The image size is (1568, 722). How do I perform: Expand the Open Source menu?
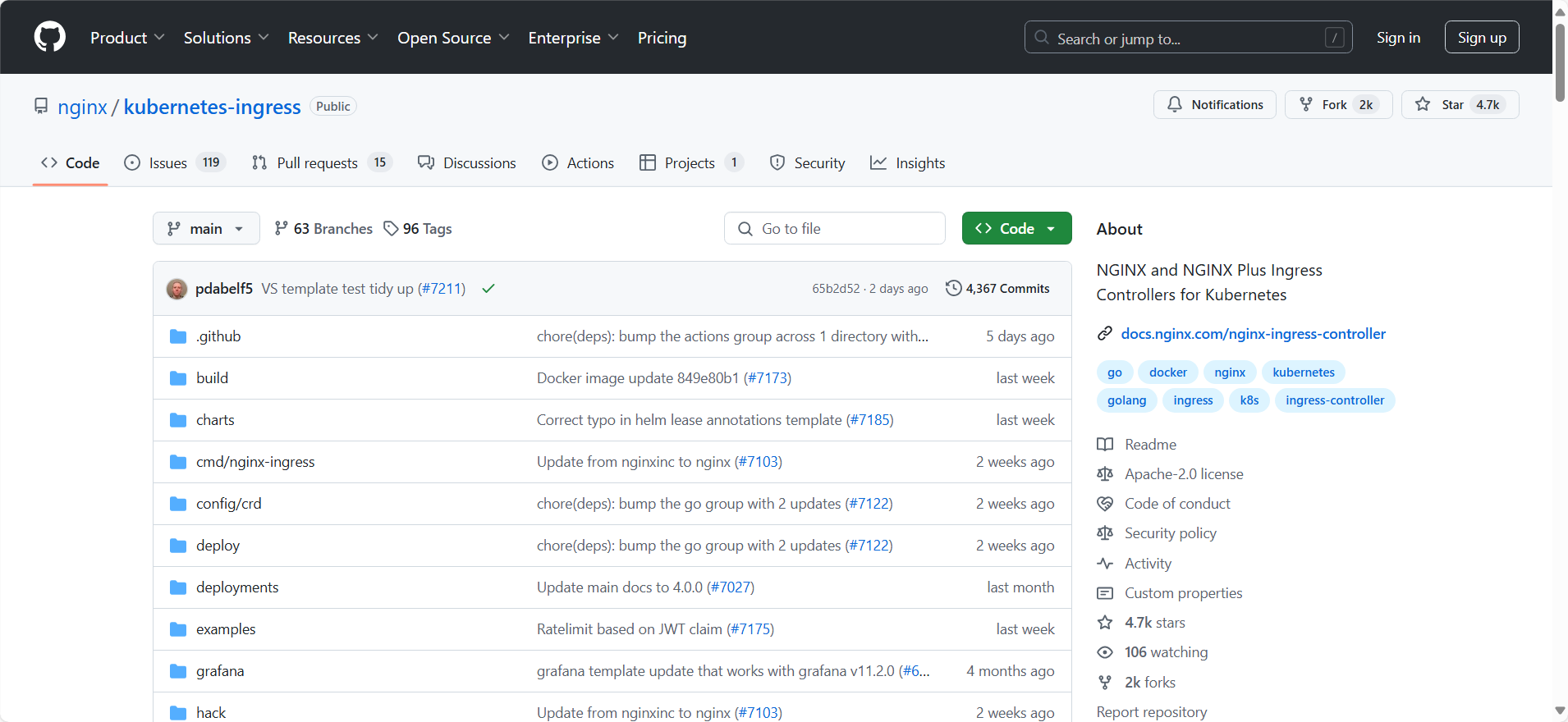point(453,38)
